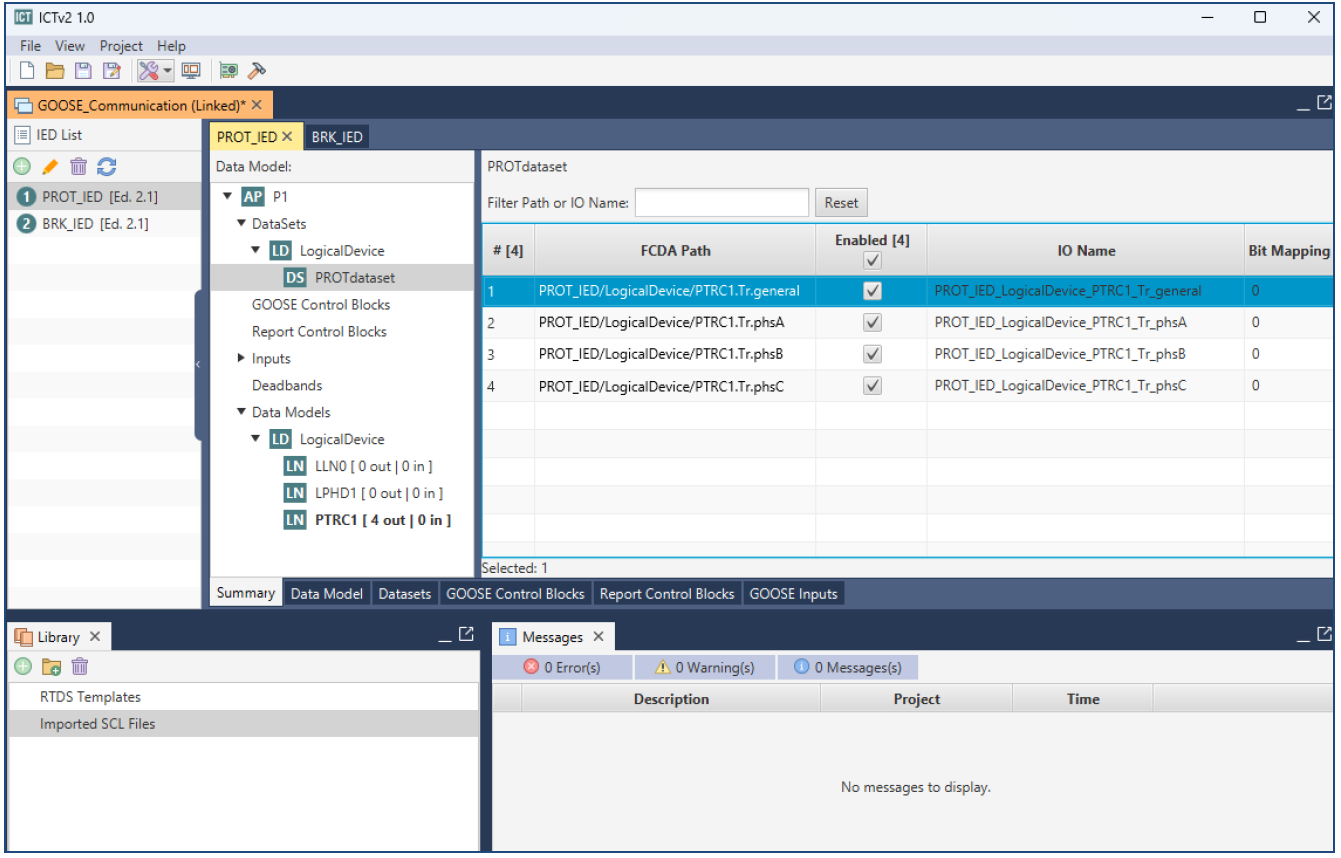1341x858 pixels.
Task: Open the wrench tools dropdown arrow
Action: (x=167, y=71)
